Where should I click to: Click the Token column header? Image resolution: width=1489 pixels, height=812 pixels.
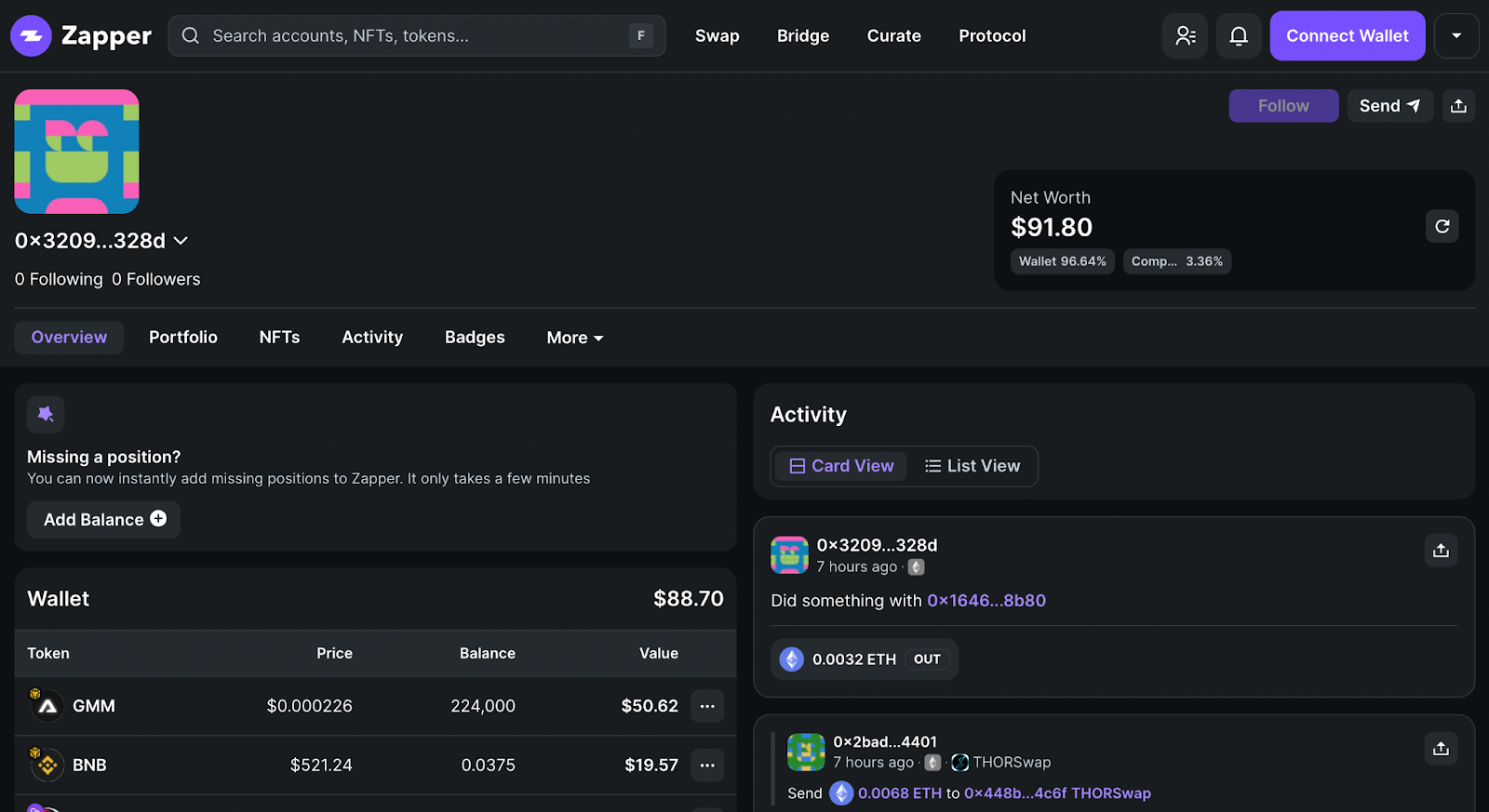point(48,654)
